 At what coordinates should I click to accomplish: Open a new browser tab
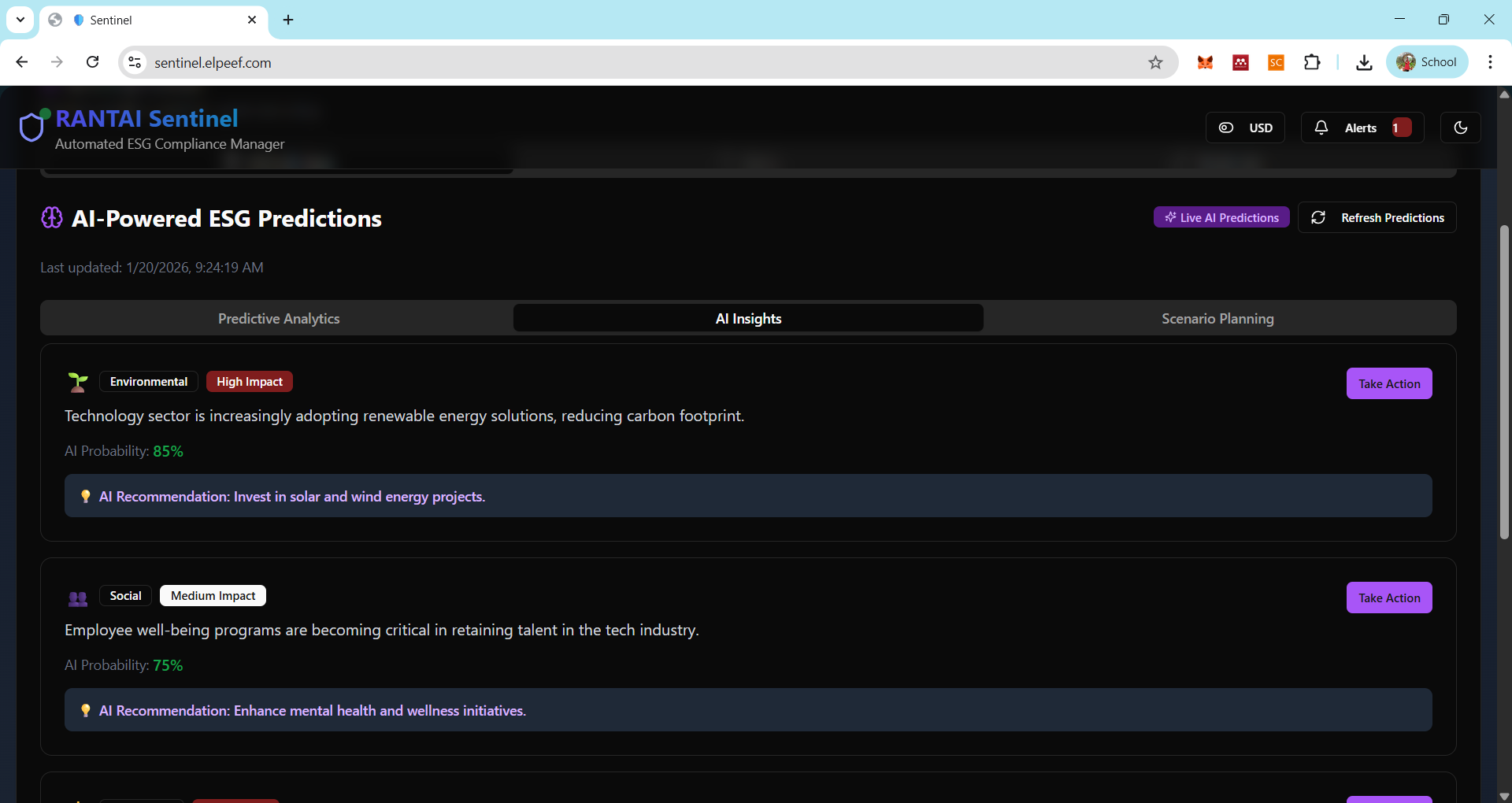(288, 20)
